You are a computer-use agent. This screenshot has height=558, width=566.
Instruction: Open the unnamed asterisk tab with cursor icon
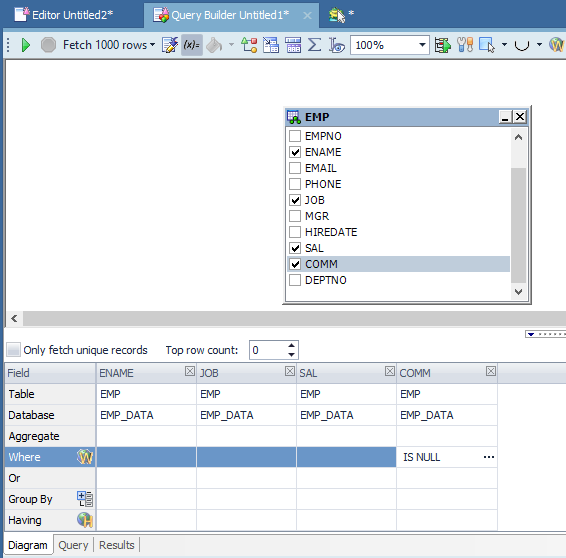[341, 15]
